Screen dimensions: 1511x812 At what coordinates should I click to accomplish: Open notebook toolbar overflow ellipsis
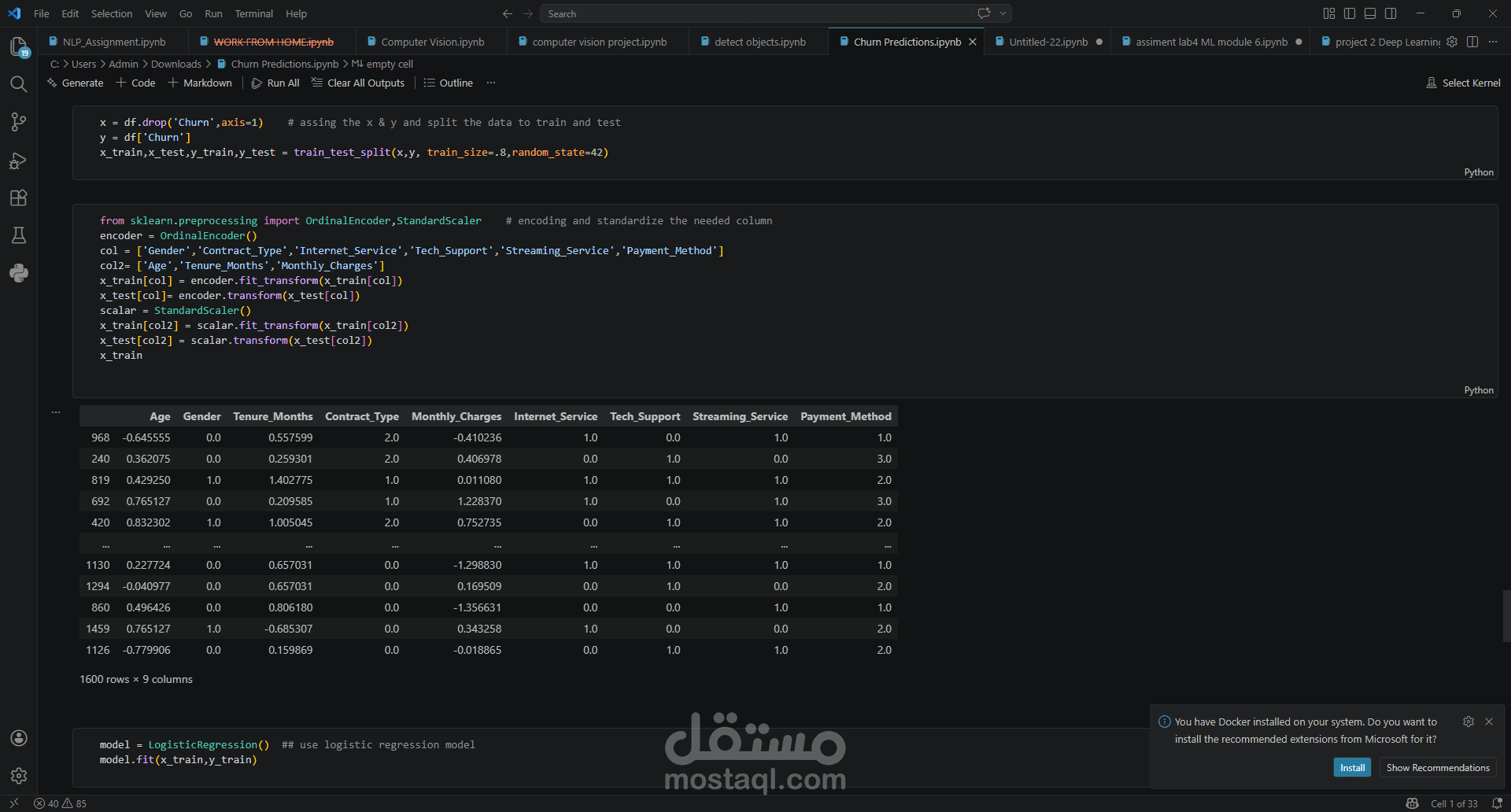click(x=491, y=83)
